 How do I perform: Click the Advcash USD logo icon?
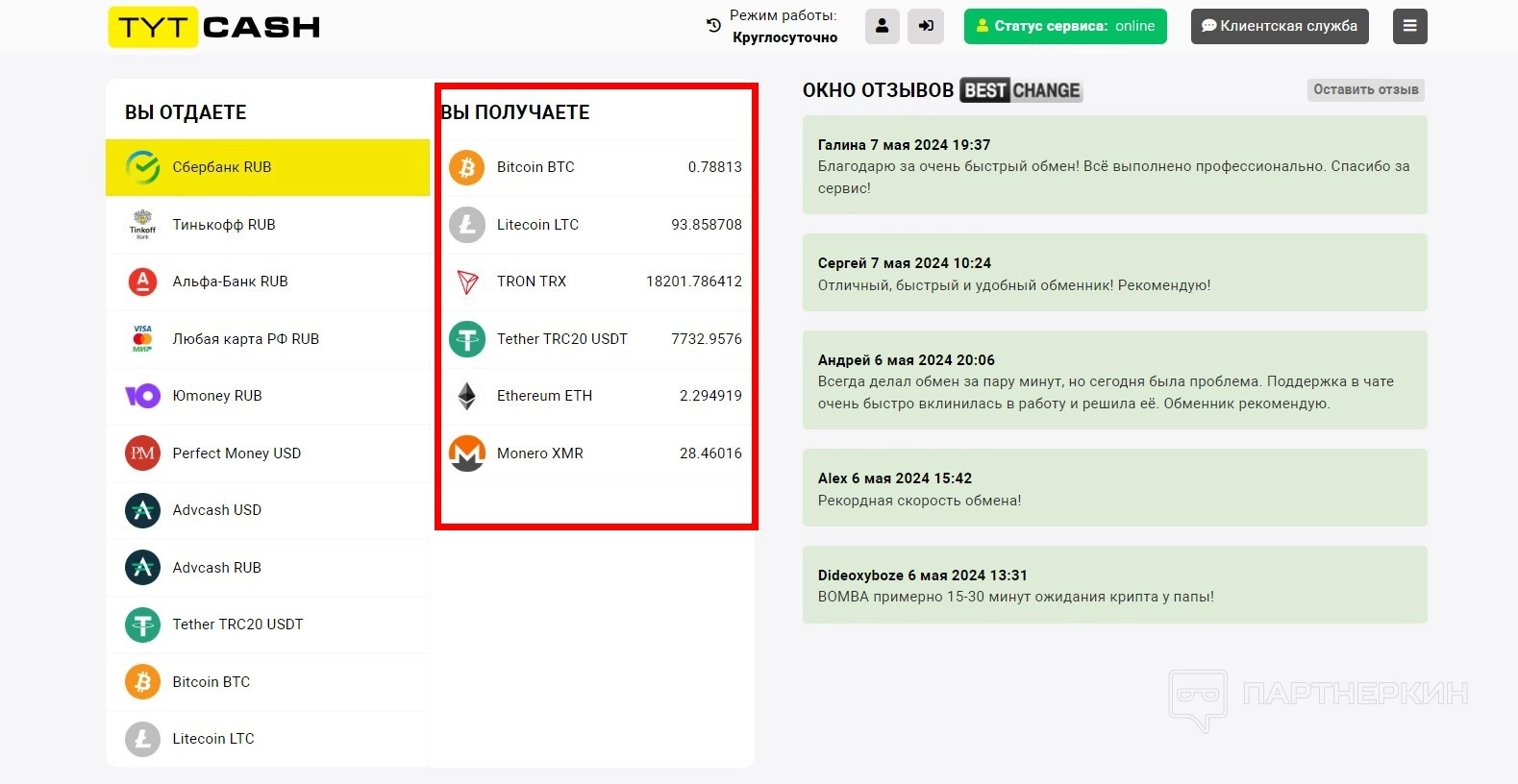click(x=143, y=510)
